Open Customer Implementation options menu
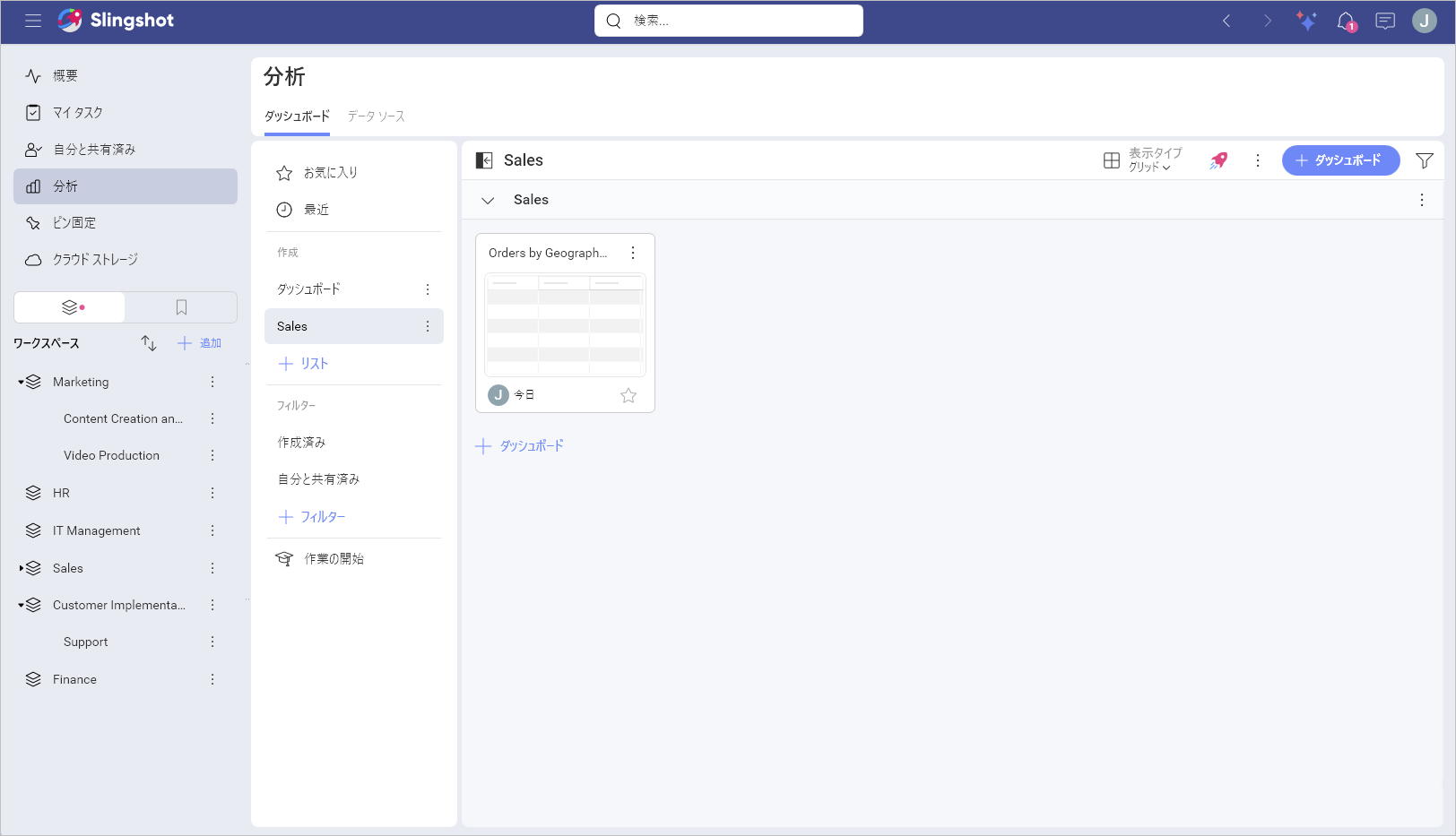The image size is (1456, 836). click(212, 605)
